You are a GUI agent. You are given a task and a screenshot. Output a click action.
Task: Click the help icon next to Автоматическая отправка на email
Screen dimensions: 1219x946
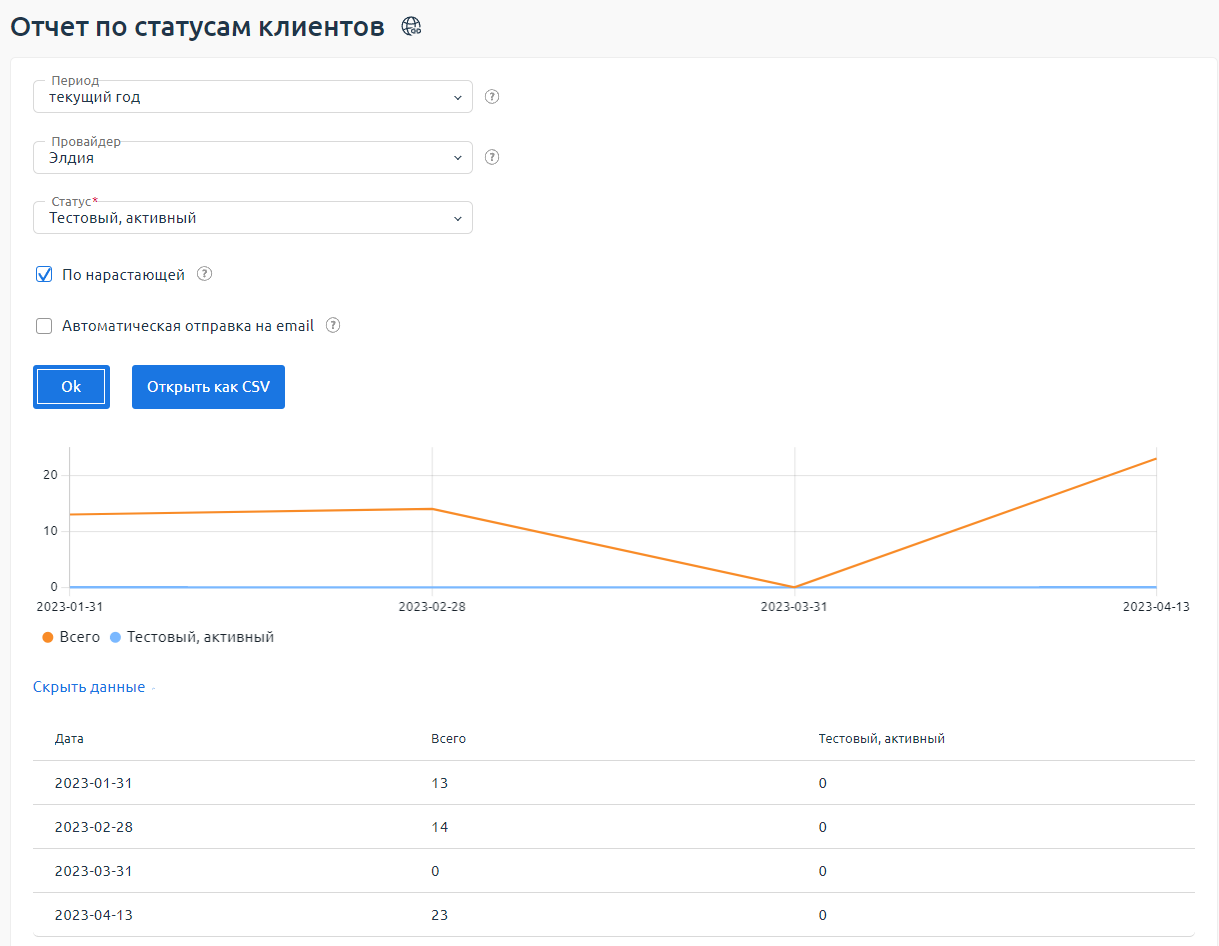(x=333, y=325)
